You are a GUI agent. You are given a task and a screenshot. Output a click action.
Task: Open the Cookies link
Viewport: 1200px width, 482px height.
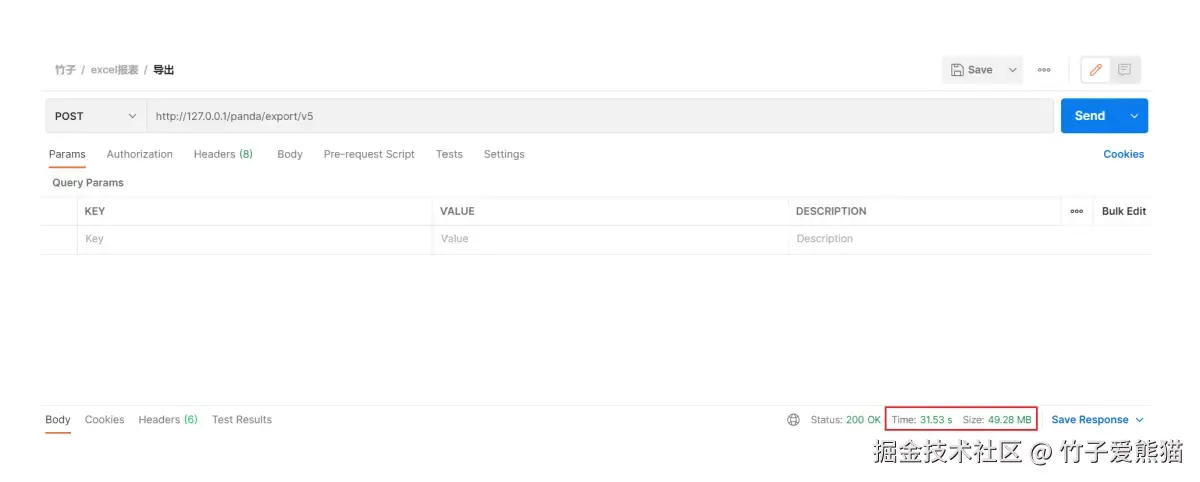tap(1123, 154)
